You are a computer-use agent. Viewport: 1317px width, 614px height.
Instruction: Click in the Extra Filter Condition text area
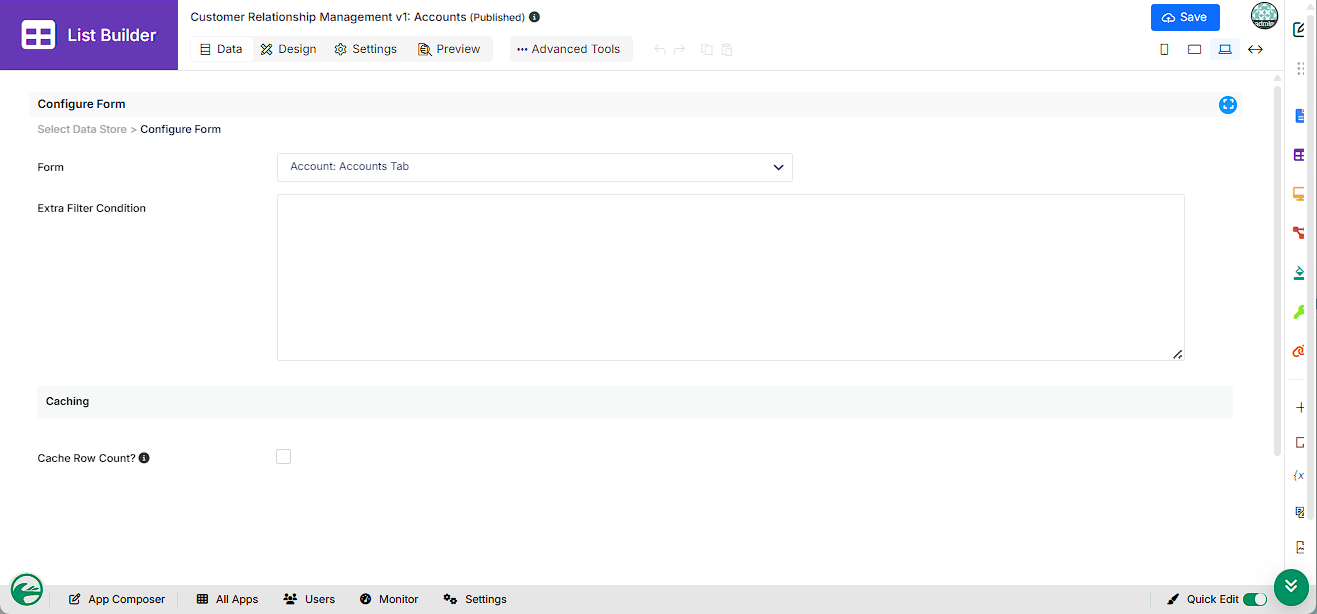point(731,277)
